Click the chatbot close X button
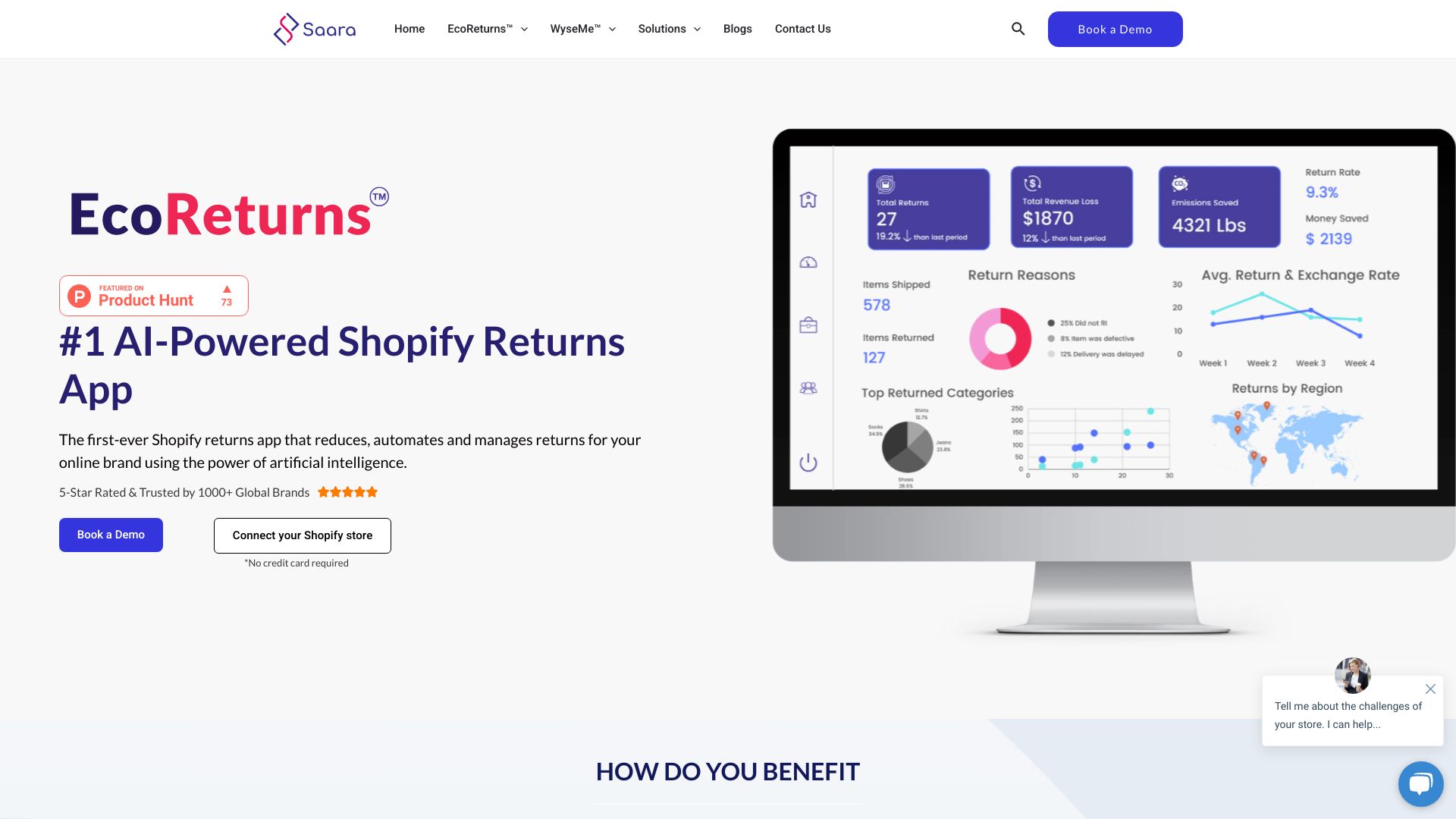The height and width of the screenshot is (819, 1456). pyautogui.click(x=1430, y=689)
